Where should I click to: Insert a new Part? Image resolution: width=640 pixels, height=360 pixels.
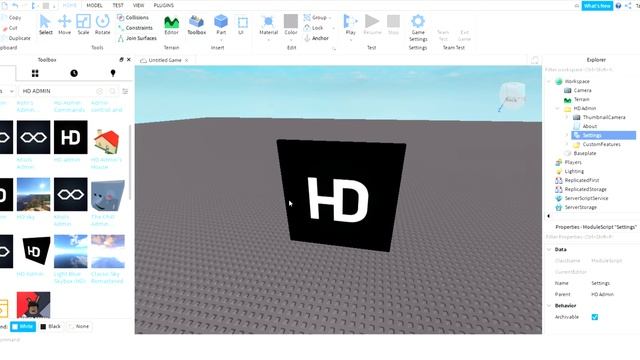pyautogui.click(x=221, y=25)
